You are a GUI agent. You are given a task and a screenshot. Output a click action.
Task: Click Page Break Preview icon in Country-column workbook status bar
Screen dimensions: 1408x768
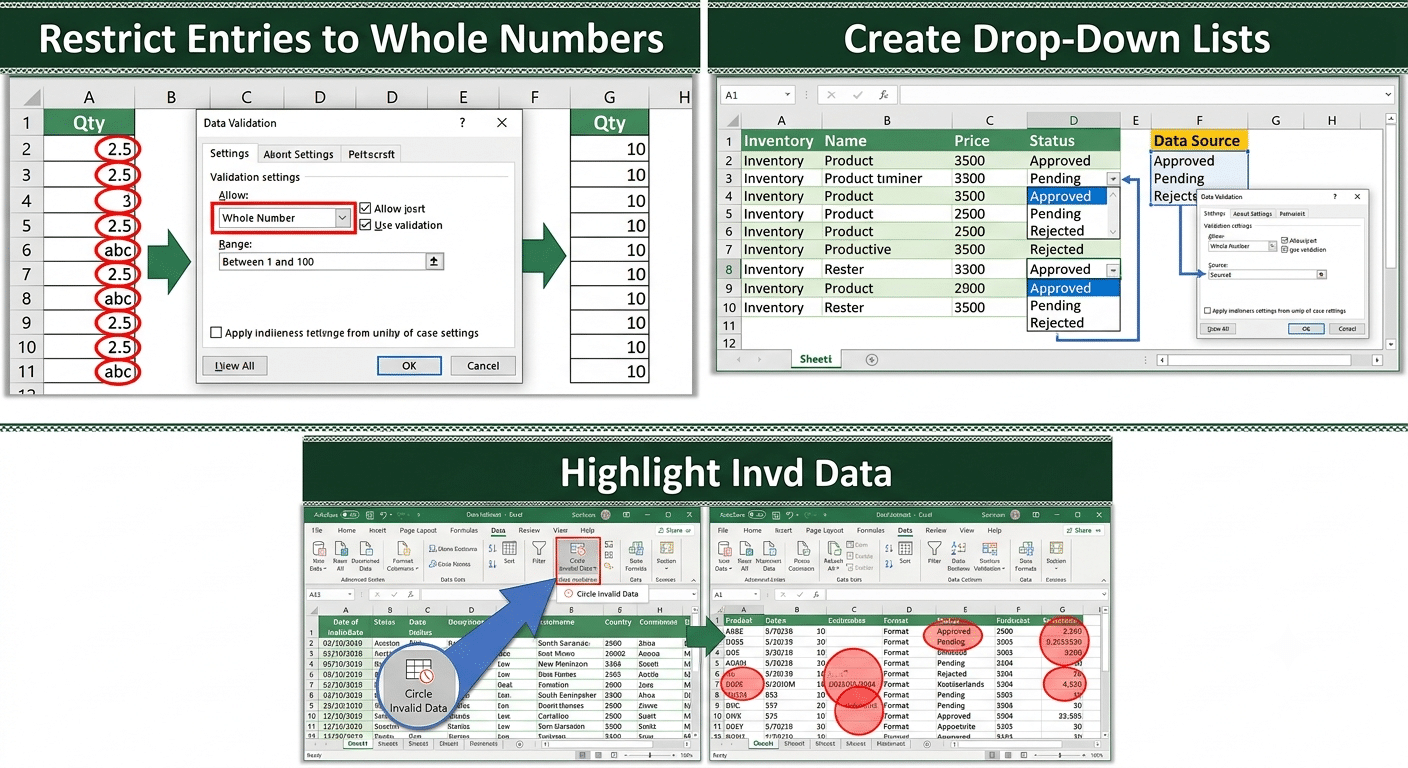click(x=614, y=755)
